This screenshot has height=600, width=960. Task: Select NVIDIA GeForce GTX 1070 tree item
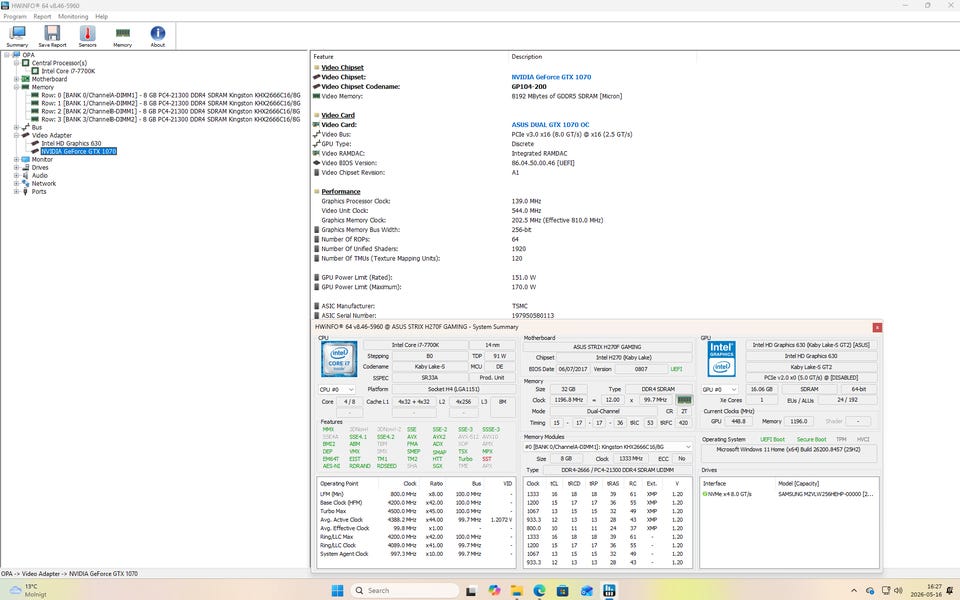tap(78, 151)
